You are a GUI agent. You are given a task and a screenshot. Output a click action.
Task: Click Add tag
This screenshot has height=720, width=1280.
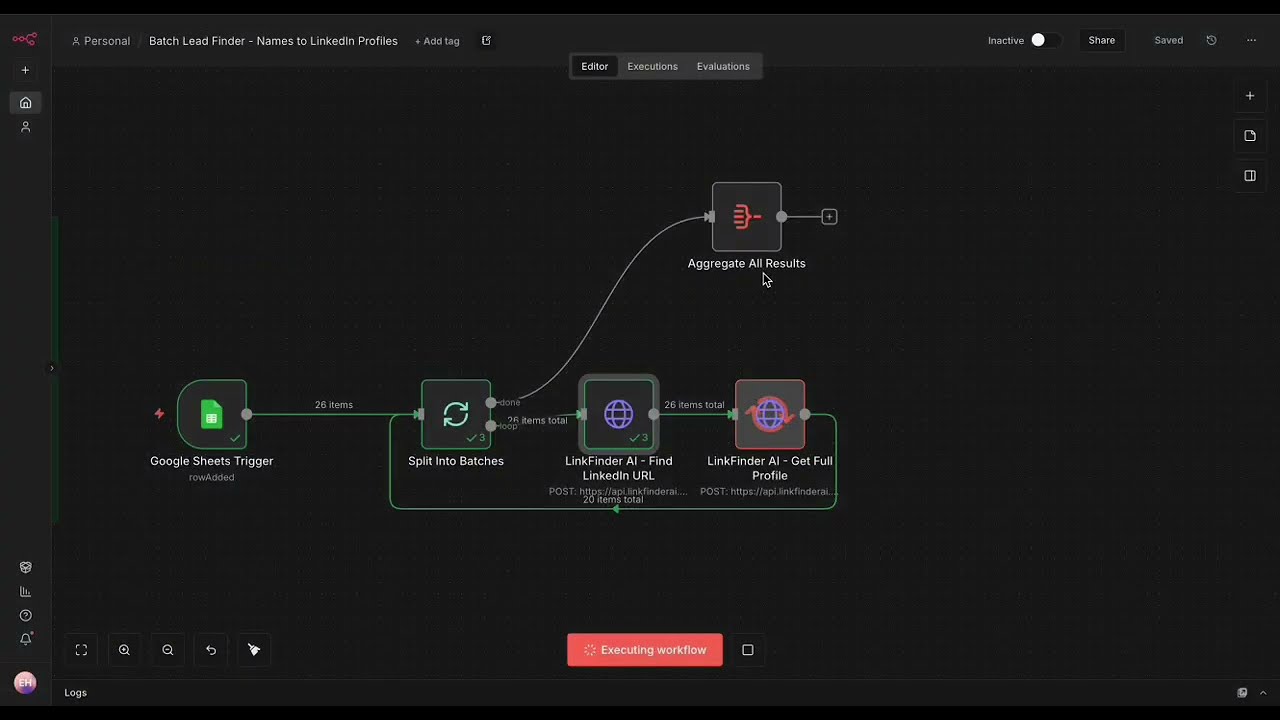pos(437,41)
